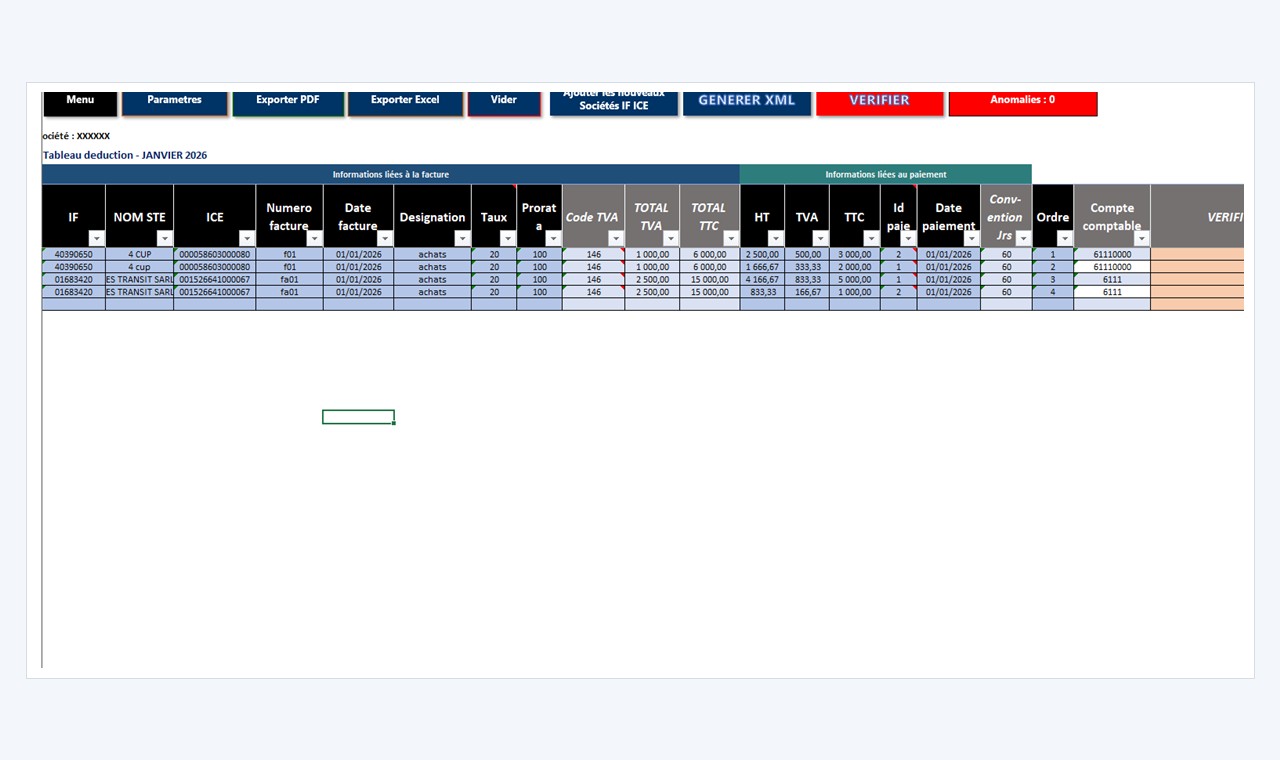Click the red VERIFIER button

880,103
